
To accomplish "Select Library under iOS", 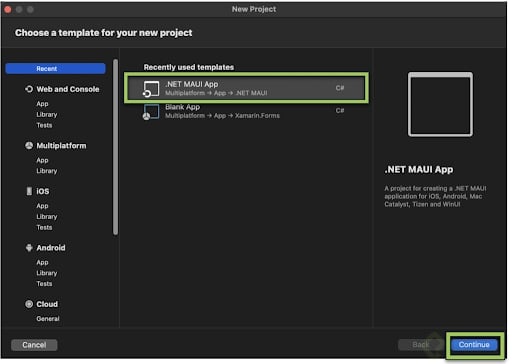I will pyautogui.click(x=47, y=216).
